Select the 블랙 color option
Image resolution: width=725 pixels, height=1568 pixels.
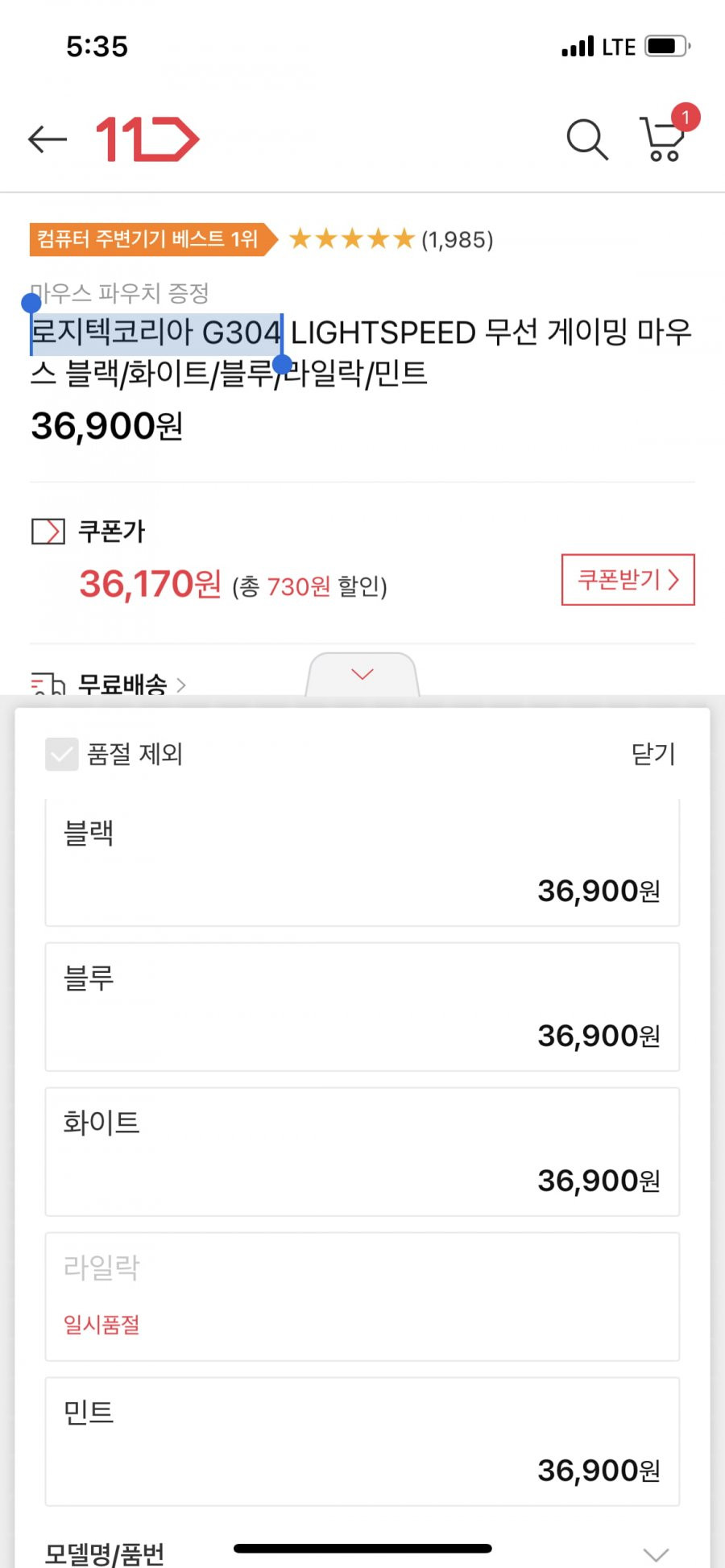(362, 862)
